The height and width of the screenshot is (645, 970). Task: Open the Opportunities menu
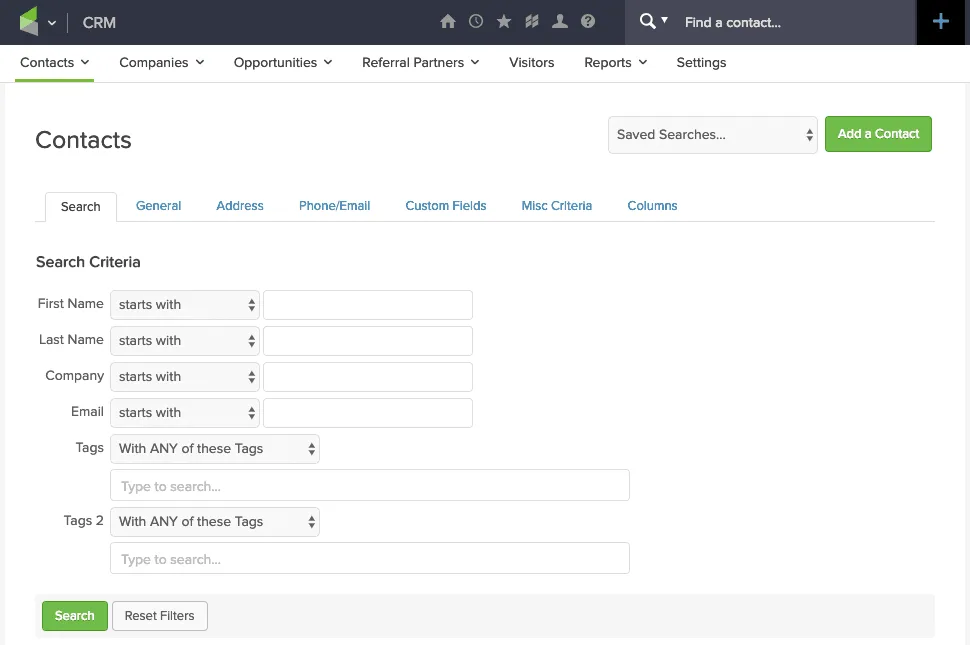[283, 63]
